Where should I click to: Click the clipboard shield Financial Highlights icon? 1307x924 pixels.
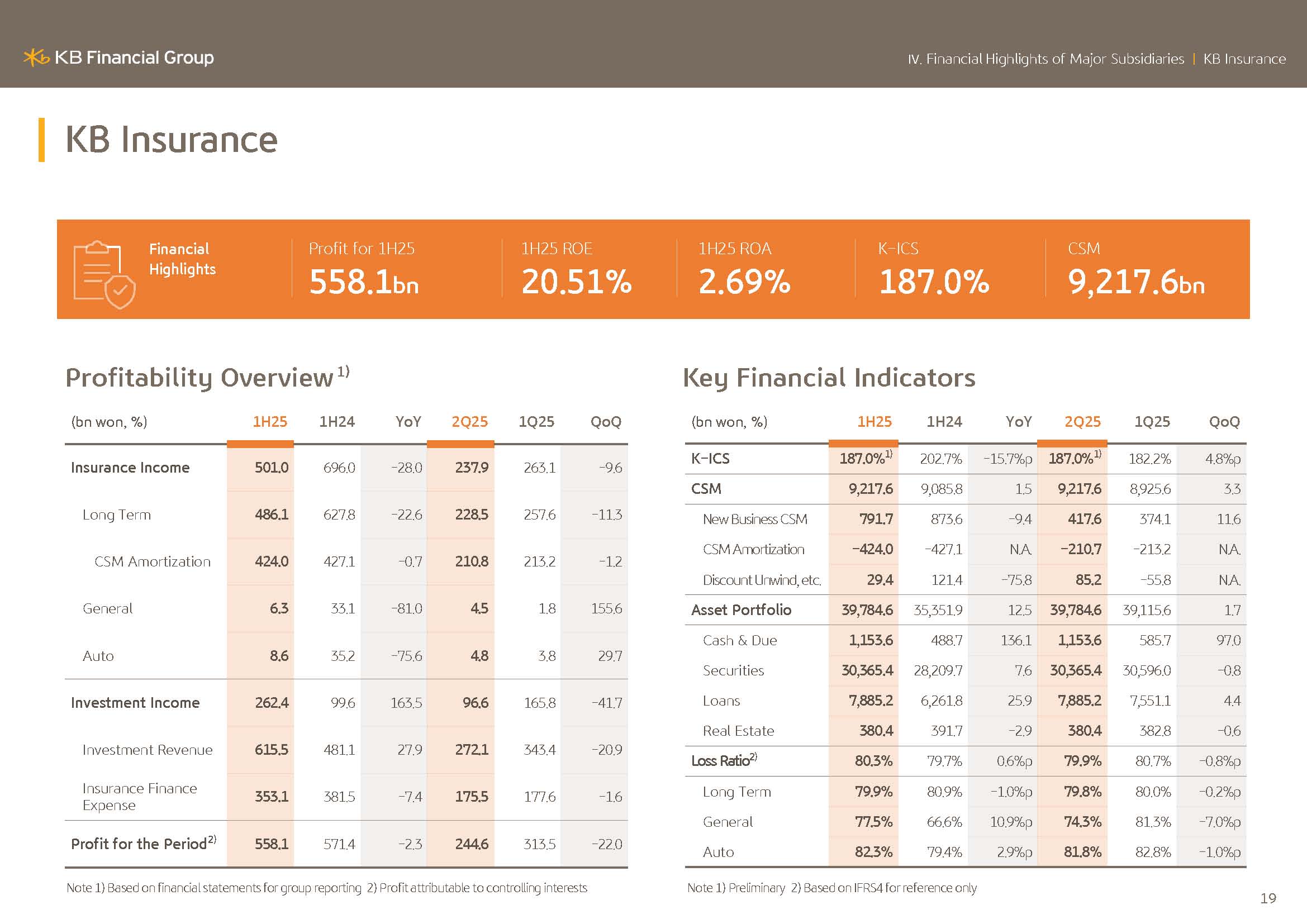104,274
